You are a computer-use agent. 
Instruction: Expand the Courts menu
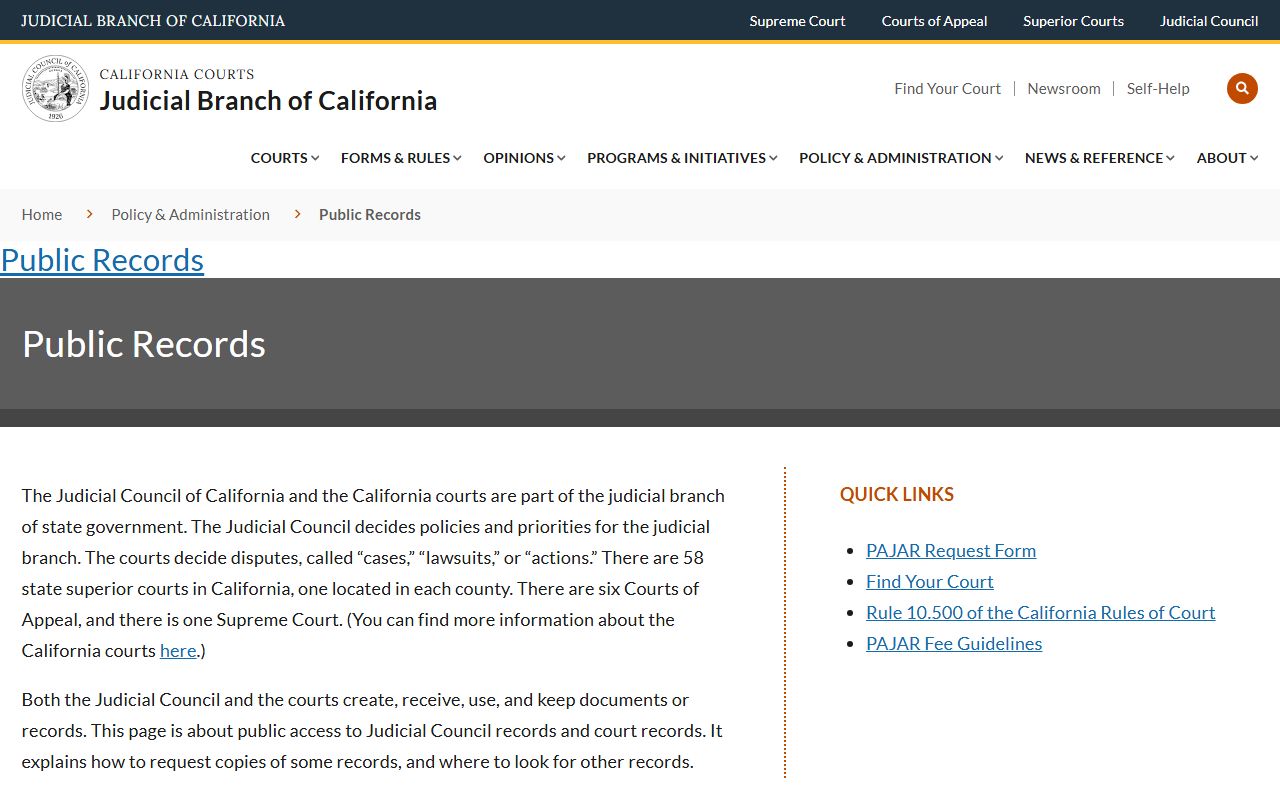coord(285,158)
